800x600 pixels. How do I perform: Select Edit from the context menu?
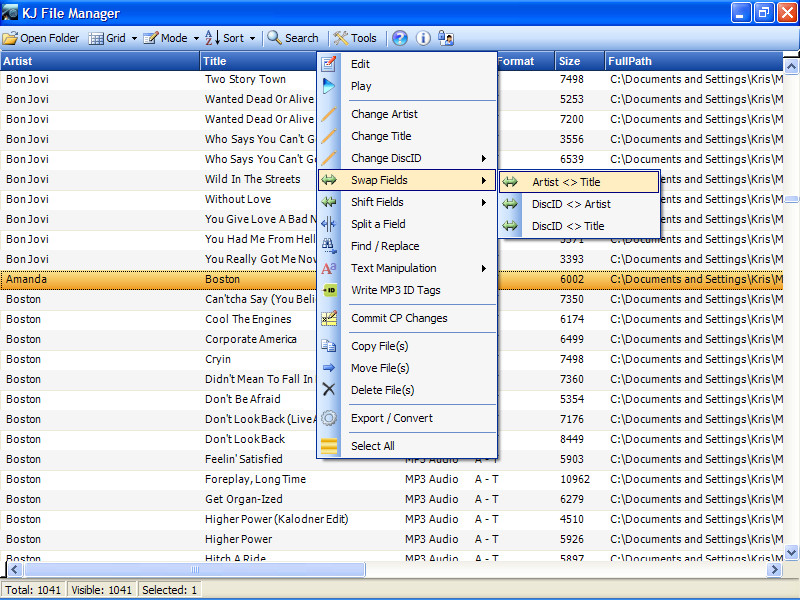coord(407,64)
